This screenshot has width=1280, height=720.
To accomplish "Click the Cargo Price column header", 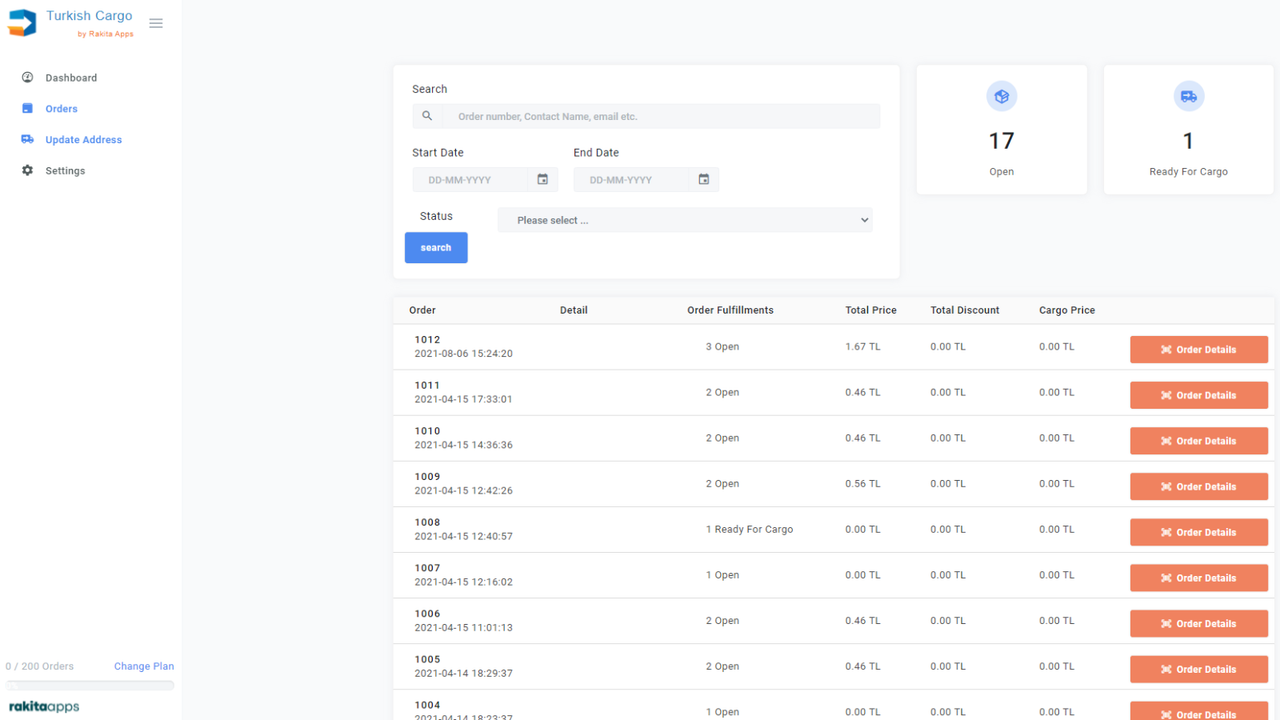I will coord(1067,310).
